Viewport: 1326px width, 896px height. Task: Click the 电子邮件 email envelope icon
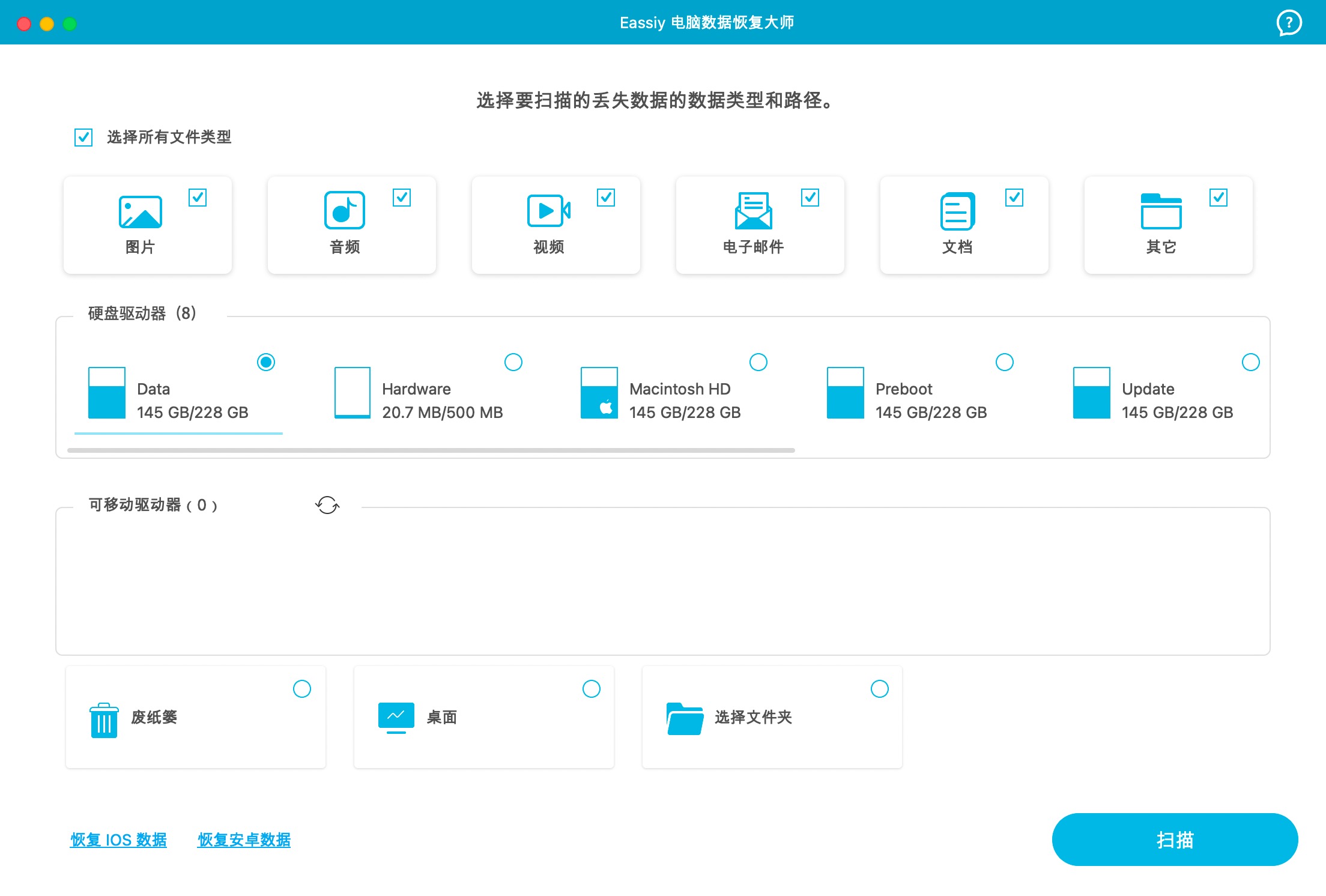click(x=753, y=211)
